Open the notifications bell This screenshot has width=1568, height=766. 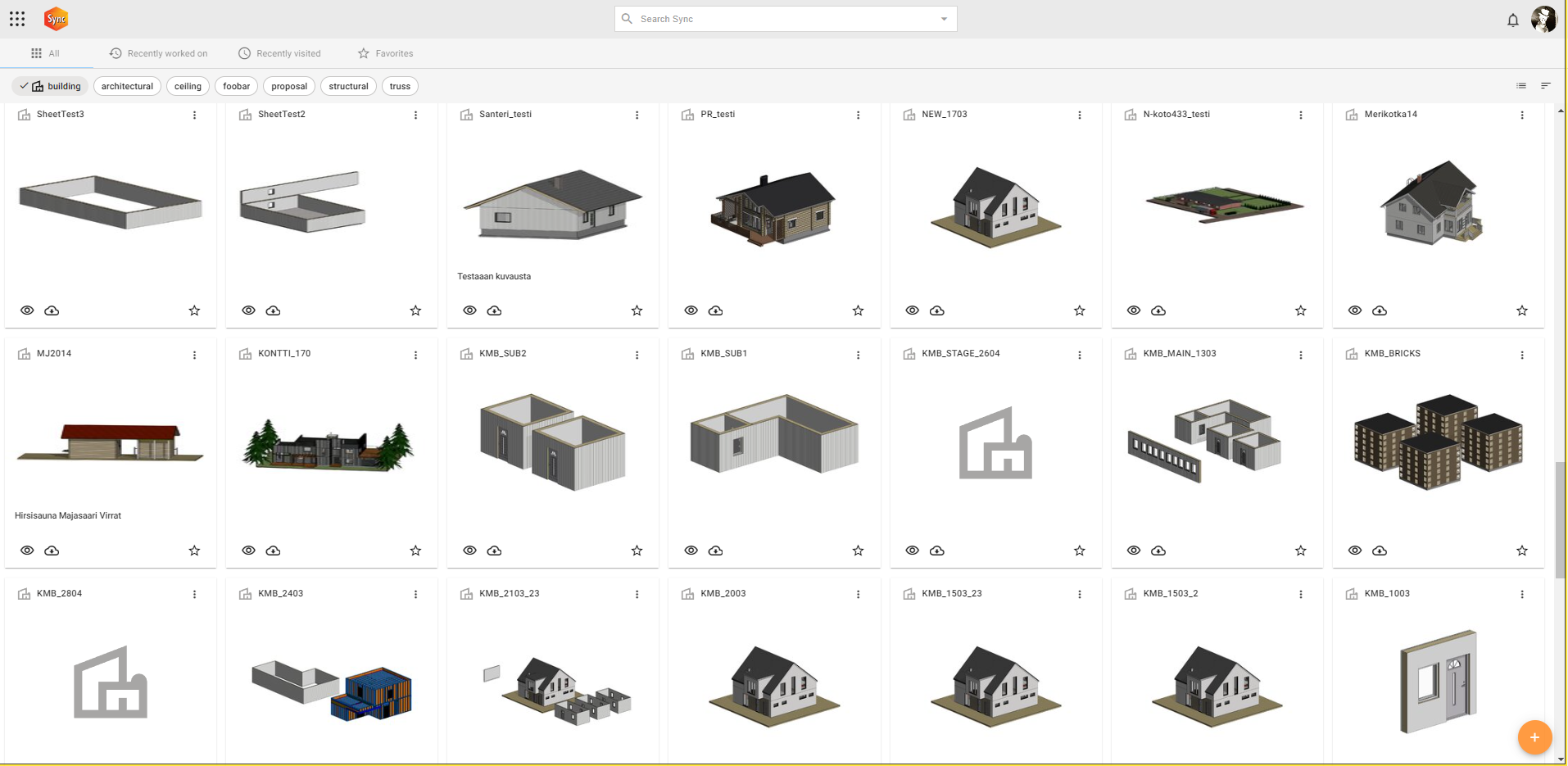click(x=1512, y=20)
